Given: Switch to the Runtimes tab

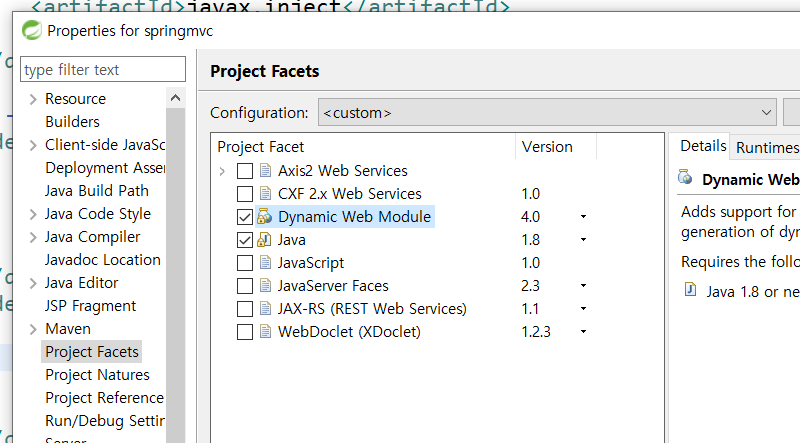Looking at the screenshot, I should 766,147.
